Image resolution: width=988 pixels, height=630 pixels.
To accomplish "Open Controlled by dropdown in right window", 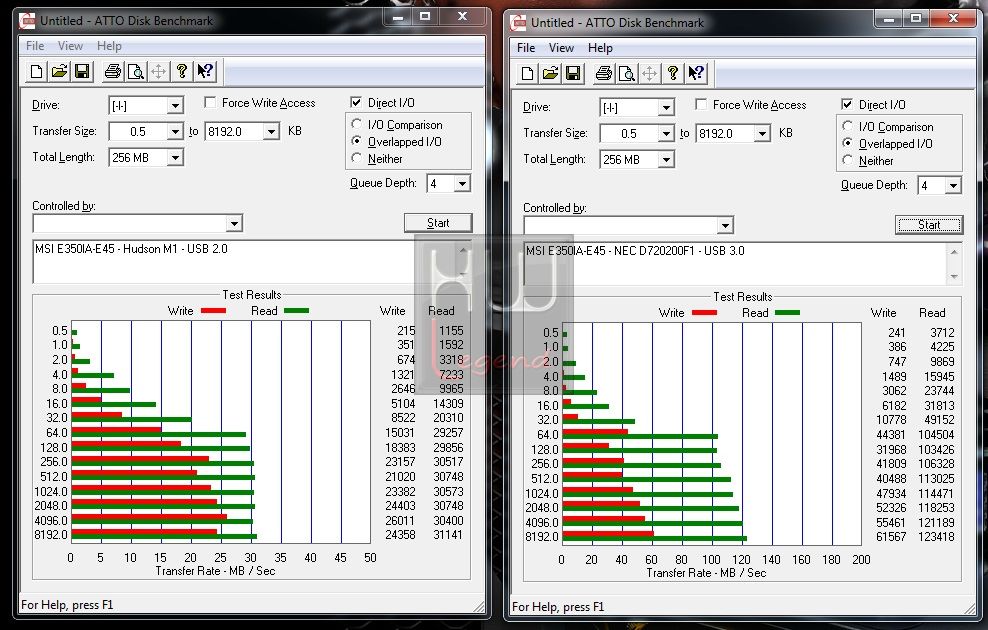I will click(x=725, y=225).
